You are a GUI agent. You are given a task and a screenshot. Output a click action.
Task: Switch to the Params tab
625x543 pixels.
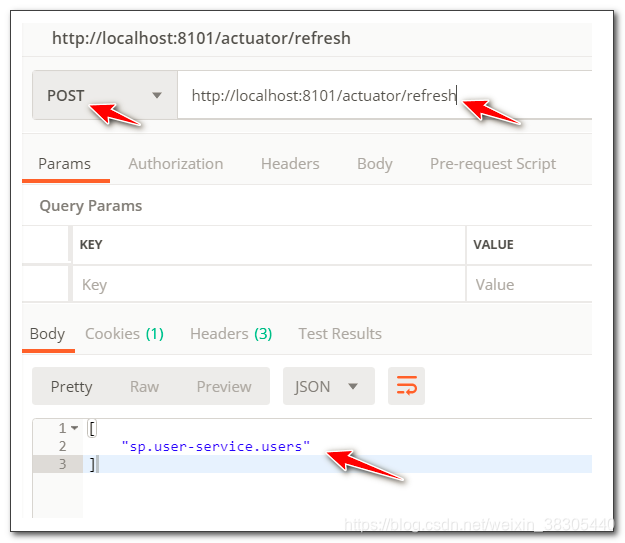(65, 164)
